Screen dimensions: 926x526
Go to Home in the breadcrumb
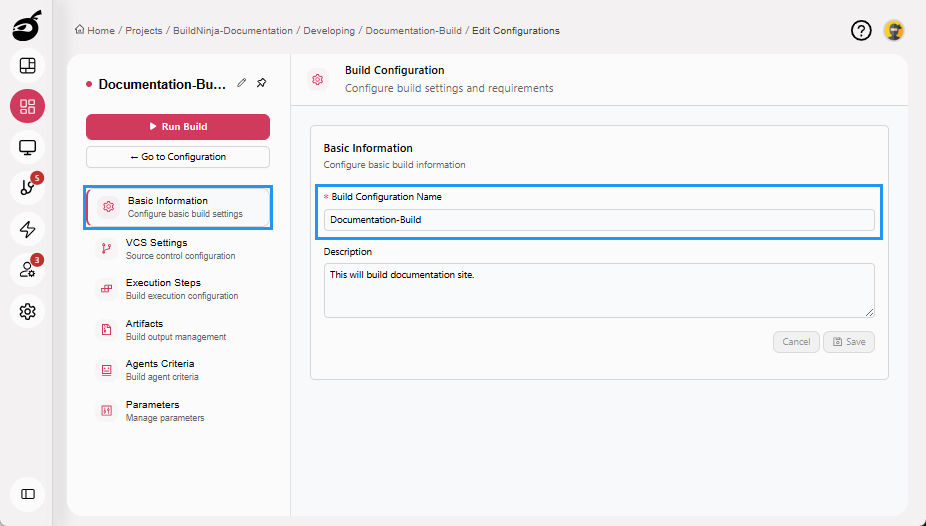point(101,30)
